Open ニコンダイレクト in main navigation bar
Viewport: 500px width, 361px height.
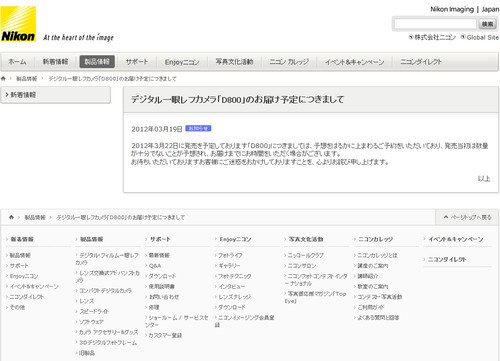pyautogui.click(x=421, y=62)
